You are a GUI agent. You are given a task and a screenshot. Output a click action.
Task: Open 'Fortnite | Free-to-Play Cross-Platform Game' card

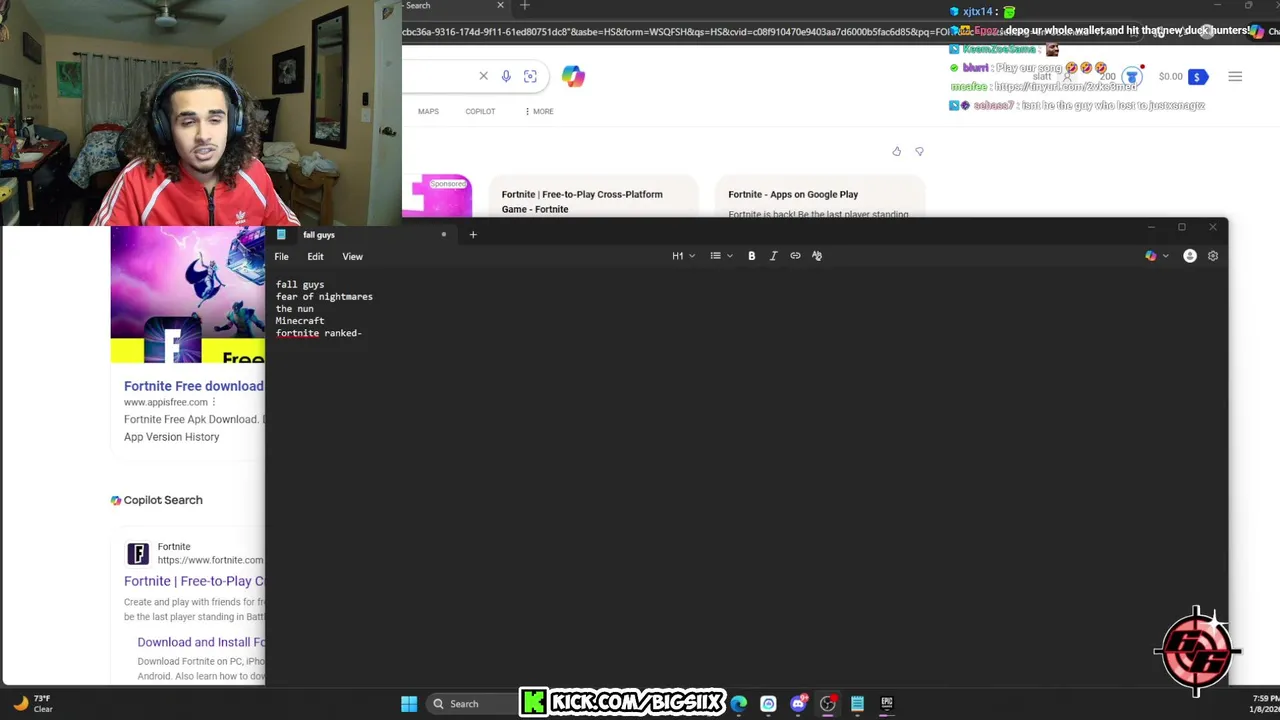click(593, 199)
